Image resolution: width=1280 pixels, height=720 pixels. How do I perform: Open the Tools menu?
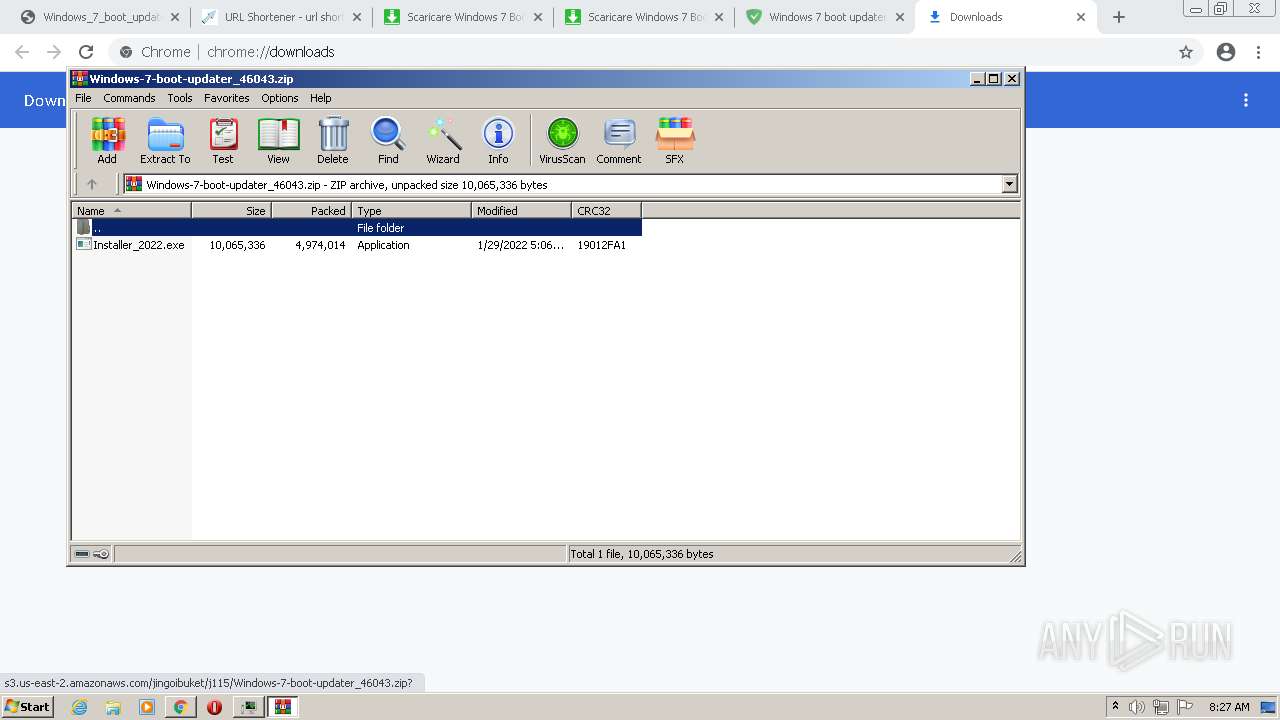(180, 98)
